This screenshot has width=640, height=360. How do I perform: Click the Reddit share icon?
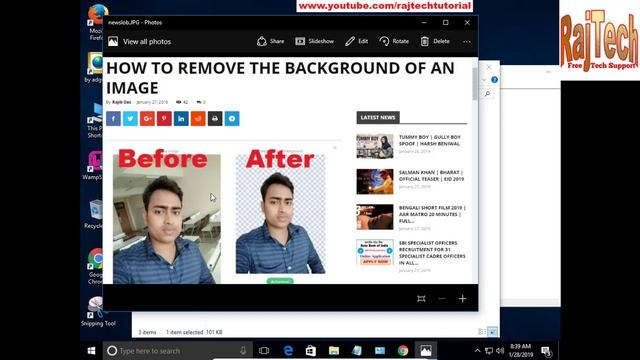point(198,119)
